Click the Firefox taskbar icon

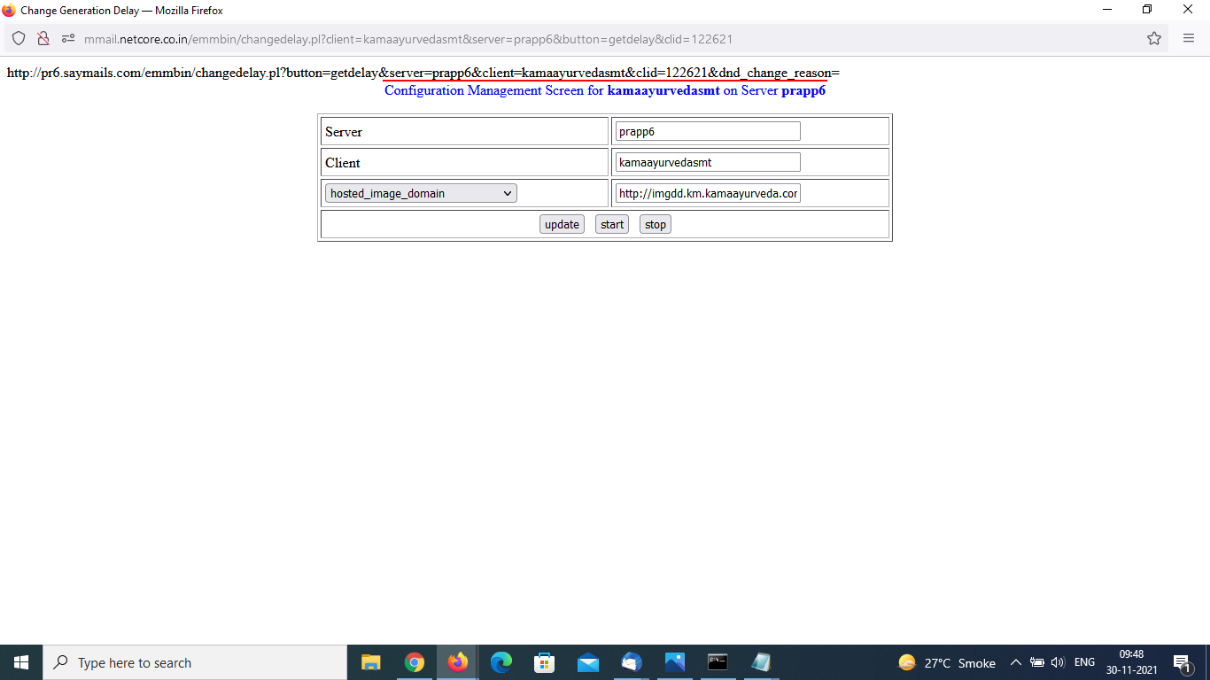click(x=458, y=662)
